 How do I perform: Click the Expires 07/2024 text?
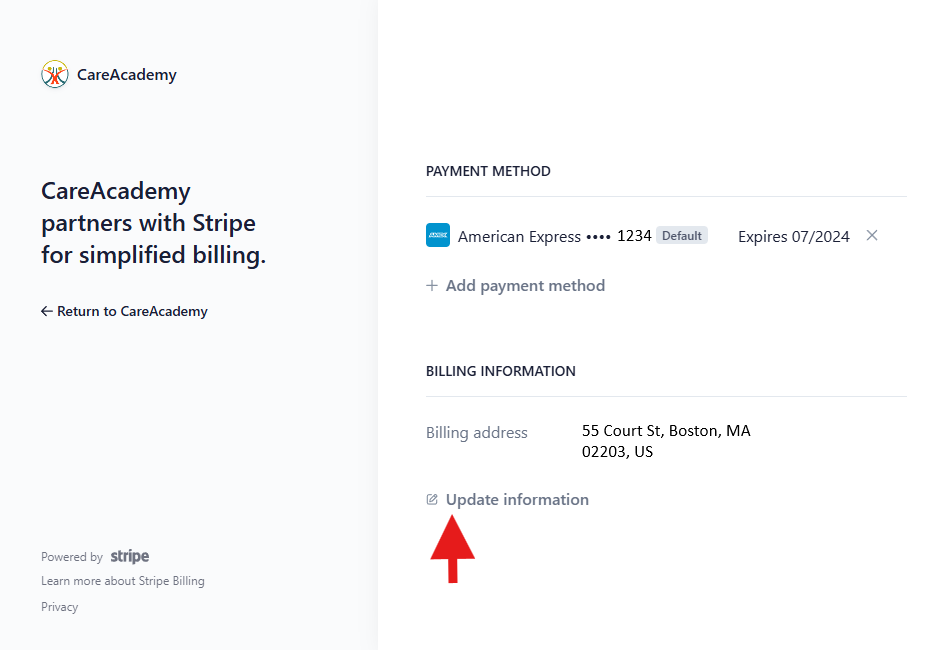tap(794, 236)
